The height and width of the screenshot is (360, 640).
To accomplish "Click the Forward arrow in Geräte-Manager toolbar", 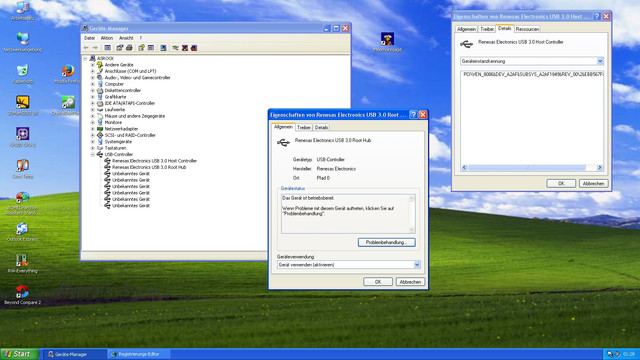I will pos(95,48).
